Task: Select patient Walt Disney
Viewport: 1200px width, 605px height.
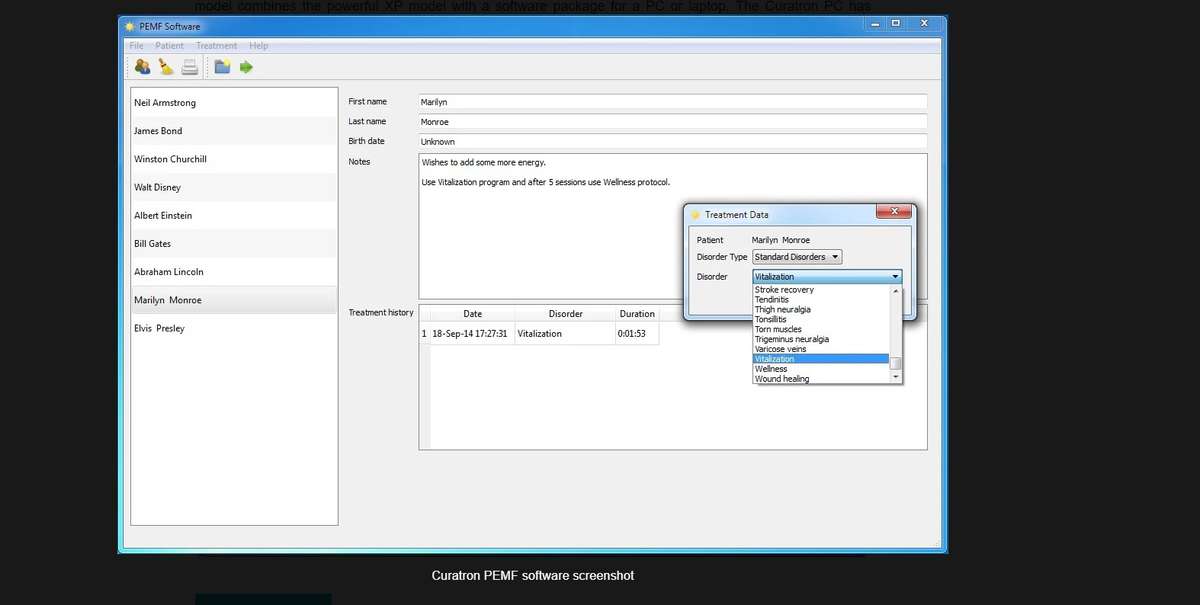Action: [x=234, y=187]
